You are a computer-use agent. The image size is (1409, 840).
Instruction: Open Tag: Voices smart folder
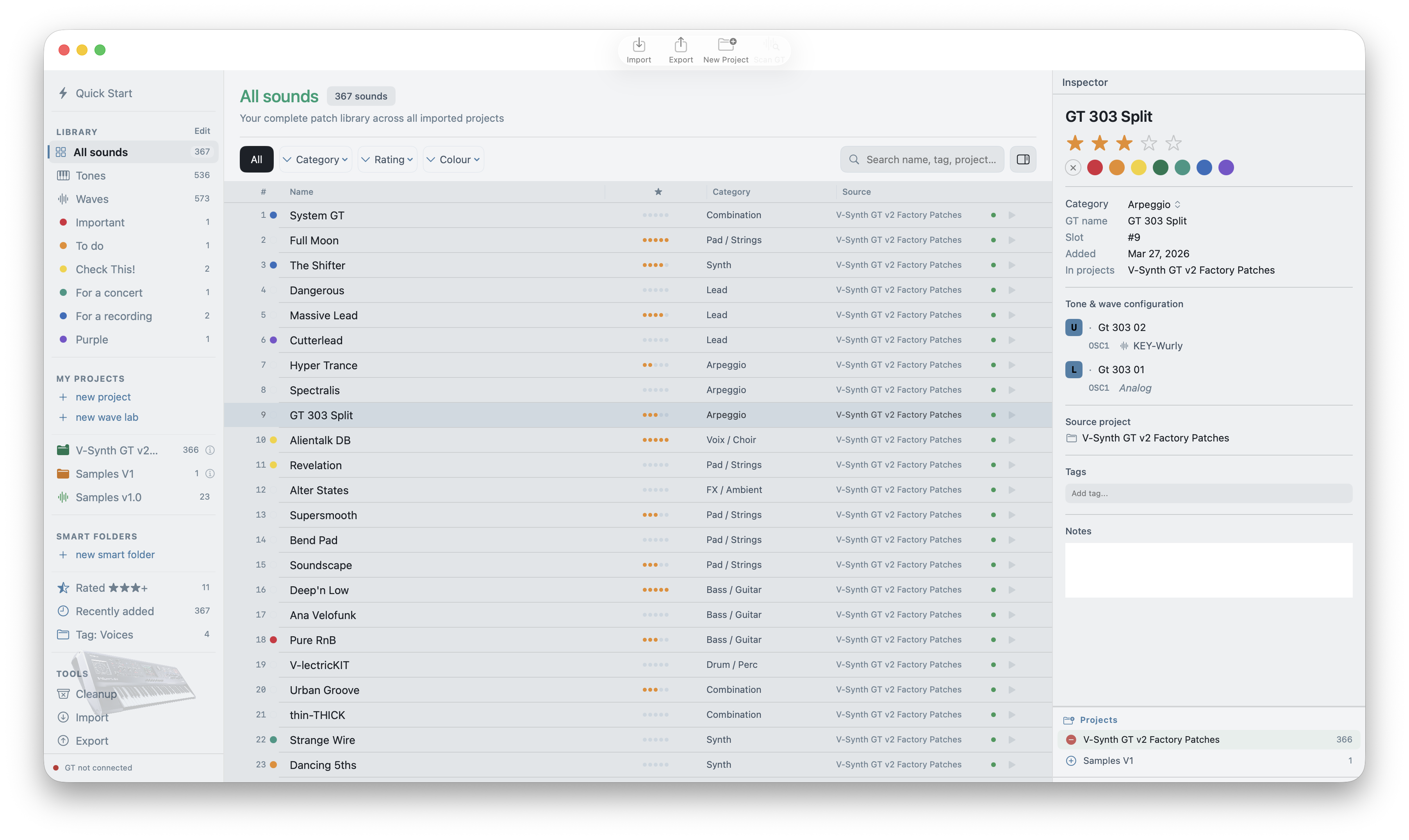(134, 635)
